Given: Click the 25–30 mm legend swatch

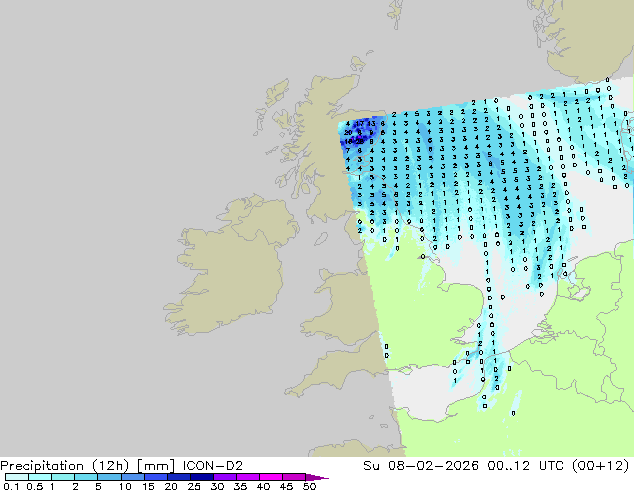Looking at the screenshot, I should click(202, 477).
